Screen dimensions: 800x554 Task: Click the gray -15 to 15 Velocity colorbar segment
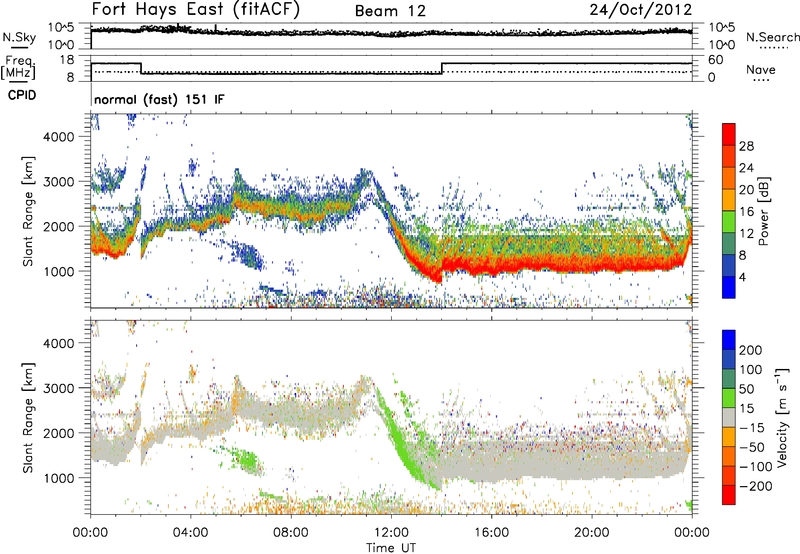pos(729,417)
